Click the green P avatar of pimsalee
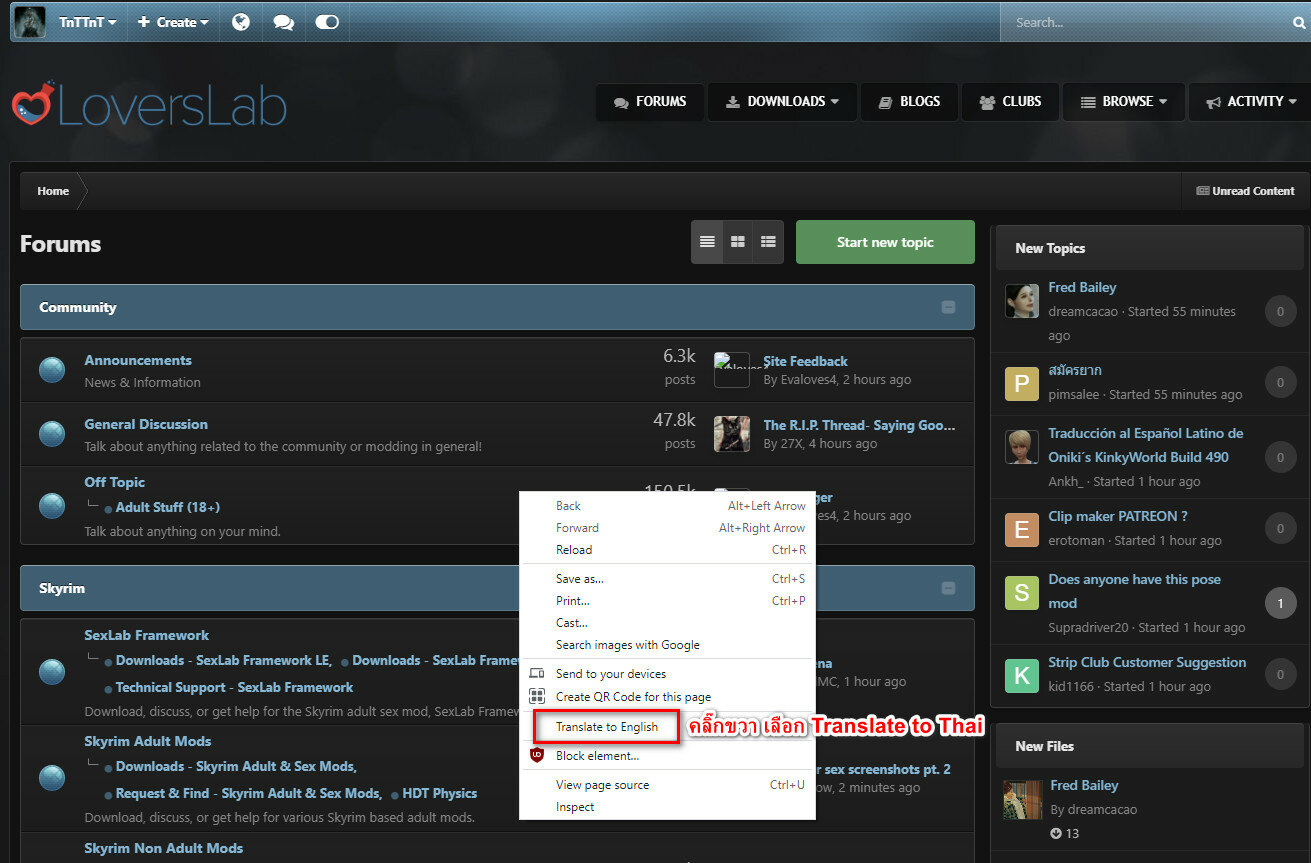 pos(1021,384)
